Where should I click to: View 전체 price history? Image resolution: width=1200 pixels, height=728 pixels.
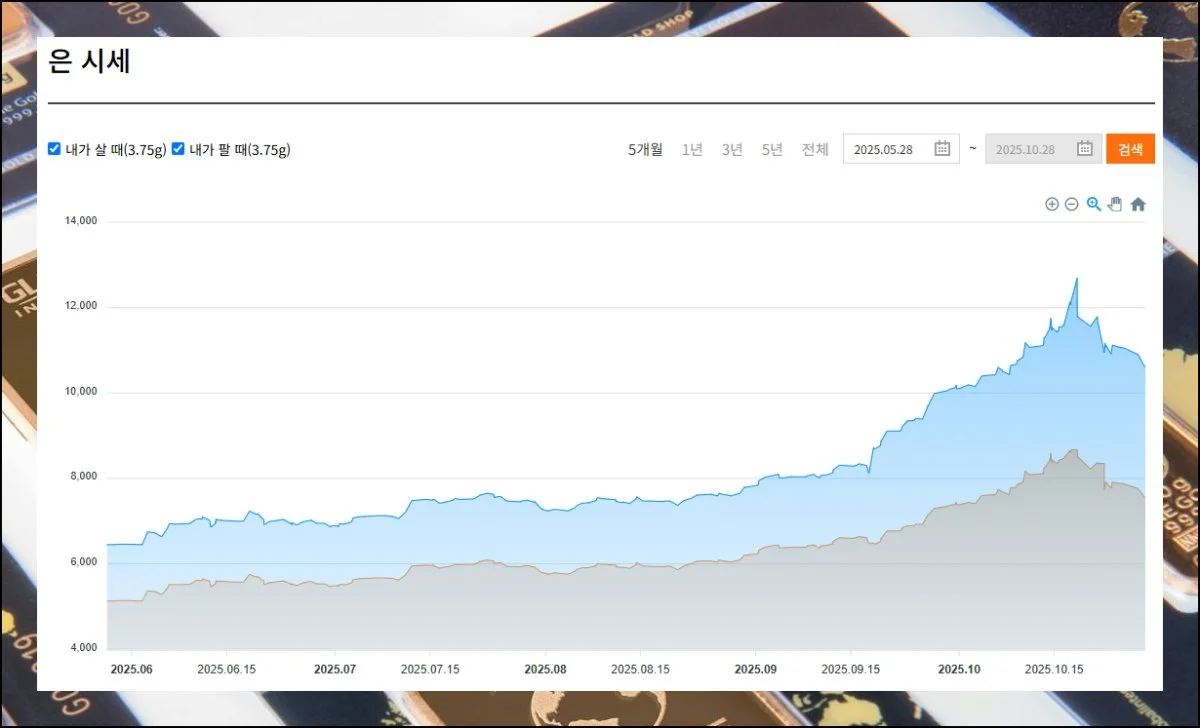click(815, 149)
